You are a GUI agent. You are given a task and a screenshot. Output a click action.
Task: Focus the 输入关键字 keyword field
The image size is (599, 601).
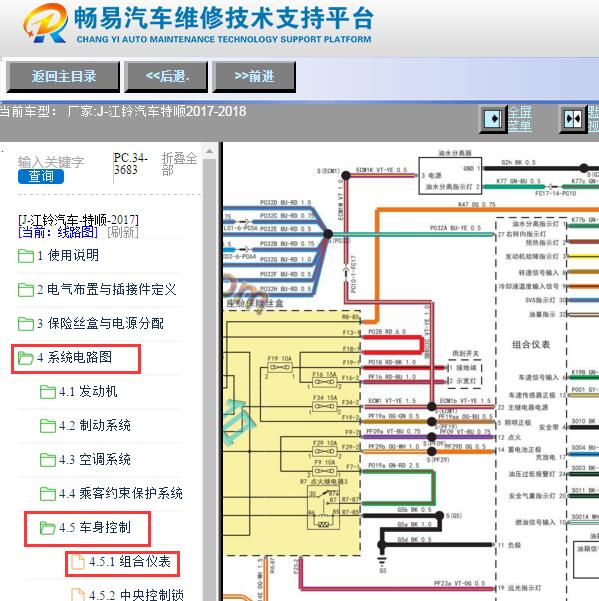click(x=51, y=162)
